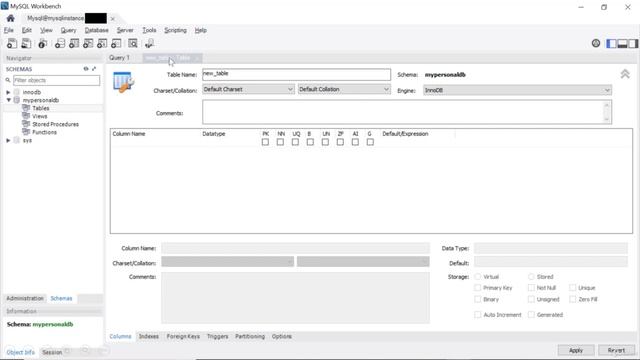Image resolution: width=640 pixels, height=360 pixels.
Task: Tick the B binary column checkbox
Action: pos(310,142)
